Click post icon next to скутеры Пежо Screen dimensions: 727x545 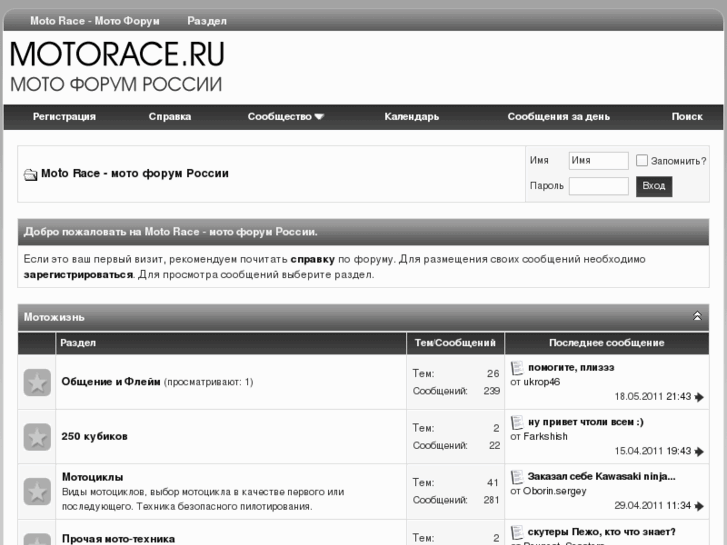[x=517, y=532]
